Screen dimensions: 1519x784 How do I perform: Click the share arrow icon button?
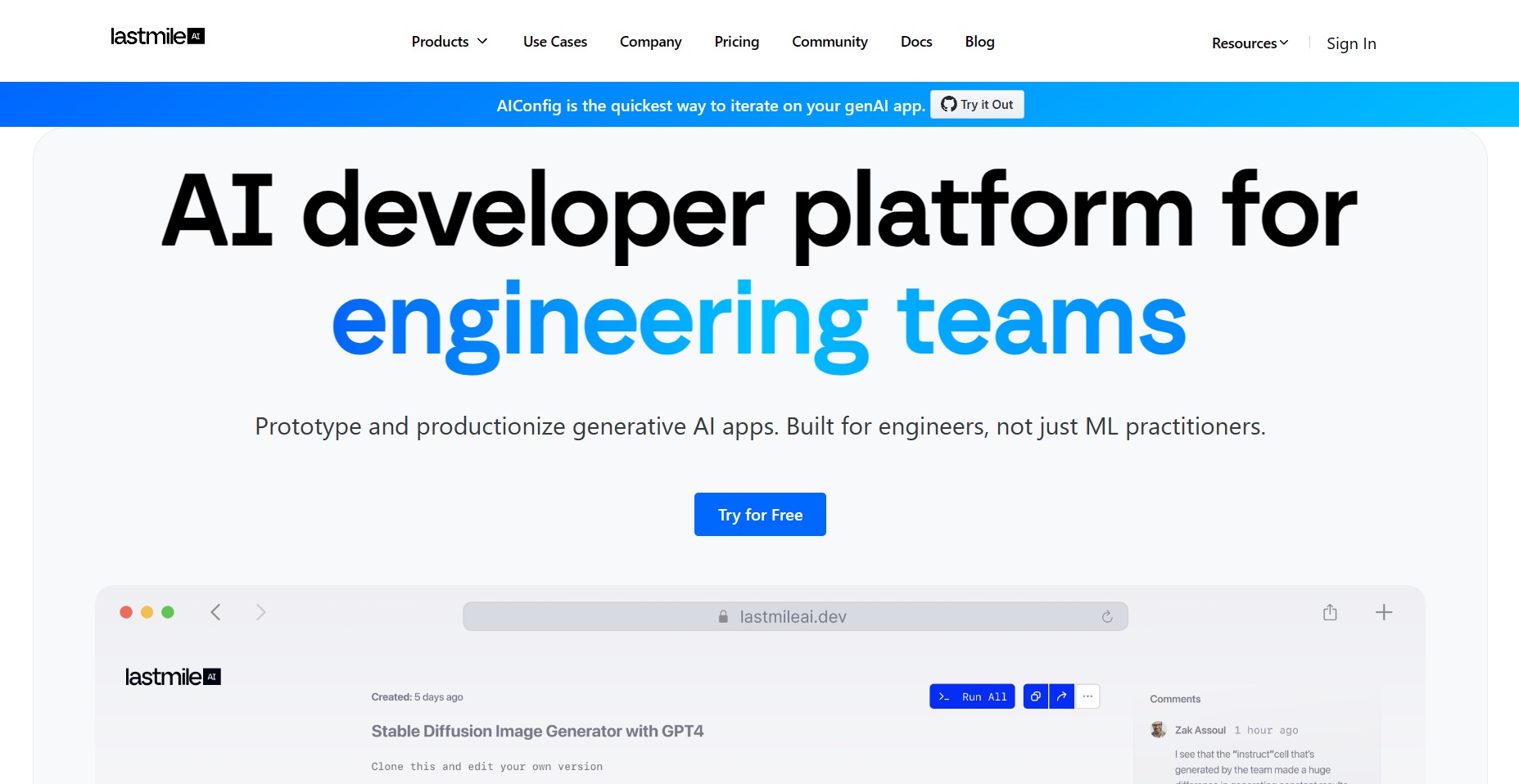[x=1061, y=696]
